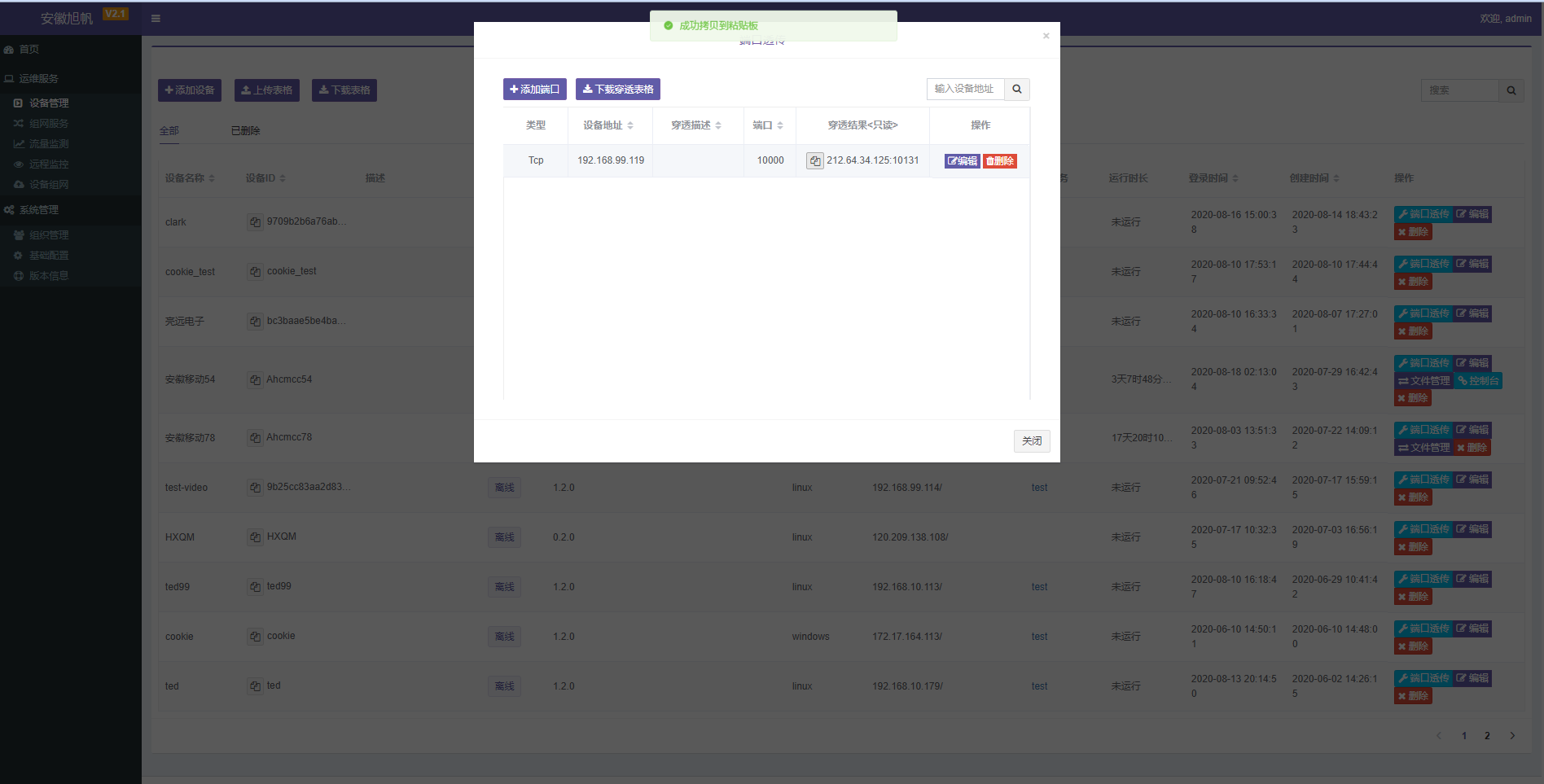Open 文件管理 for 安徽移动54

click(1424, 381)
